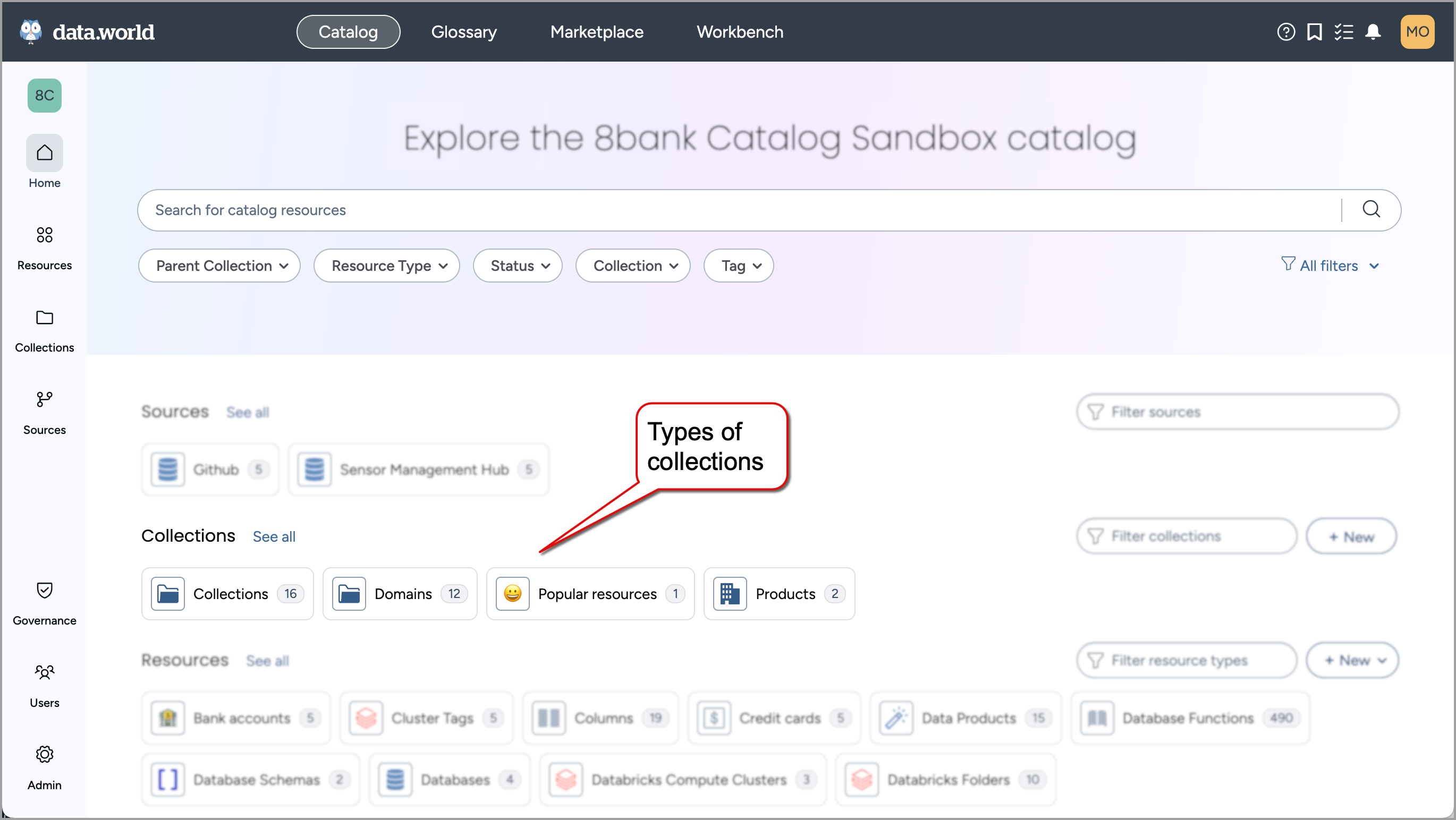The height and width of the screenshot is (820, 1456).
Task: Open the Workbench tab
Action: coord(739,32)
